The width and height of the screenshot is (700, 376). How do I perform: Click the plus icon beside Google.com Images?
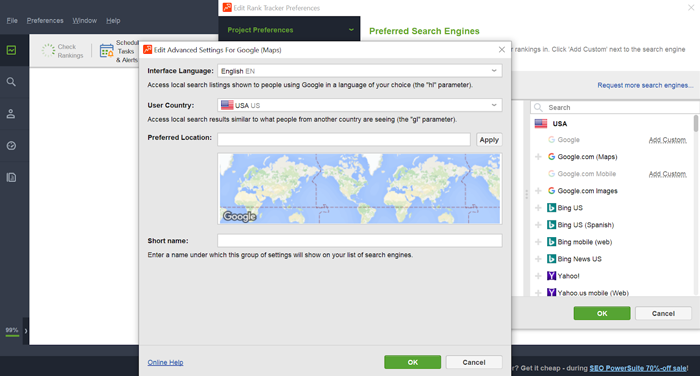(538, 191)
